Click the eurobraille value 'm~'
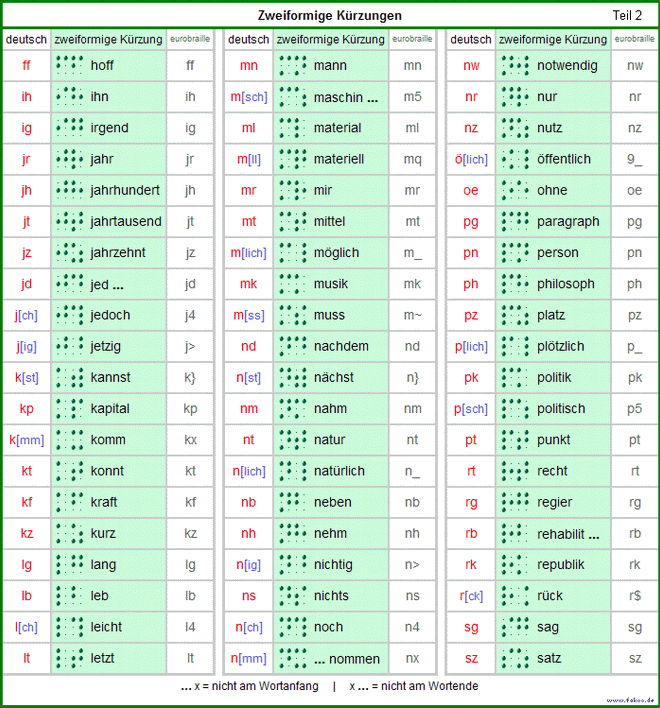This screenshot has height=708, width=660. pyautogui.click(x=412, y=315)
